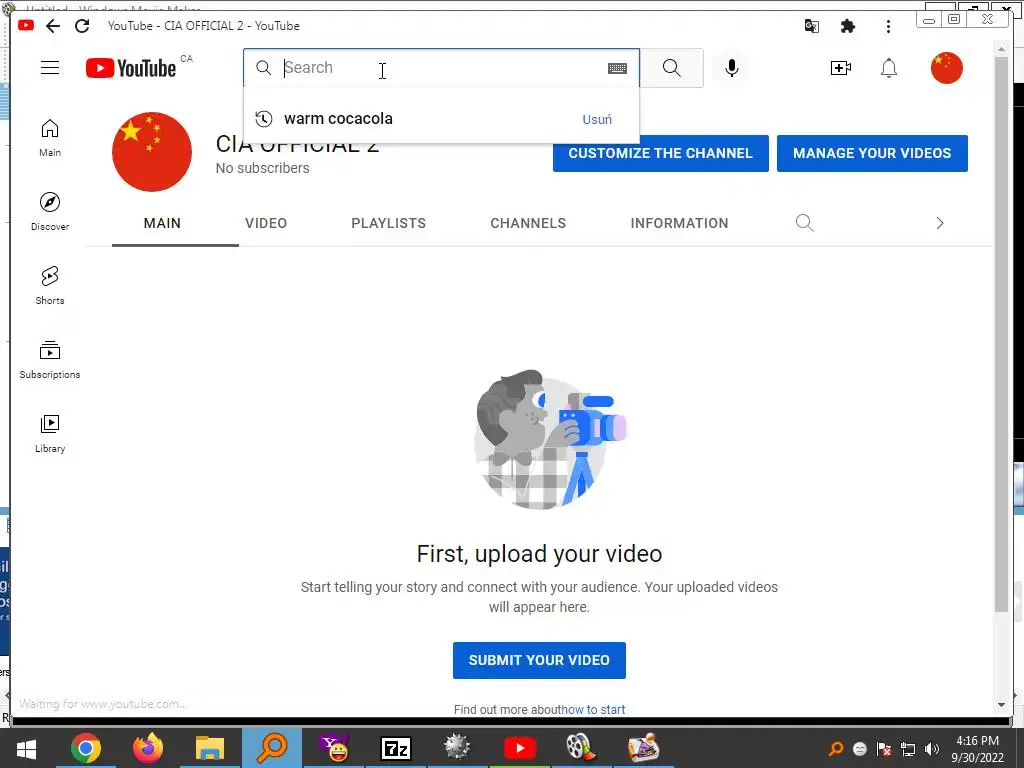This screenshot has width=1024, height=768.
Task: Switch to the PLAYLISTS tab
Action: (389, 223)
